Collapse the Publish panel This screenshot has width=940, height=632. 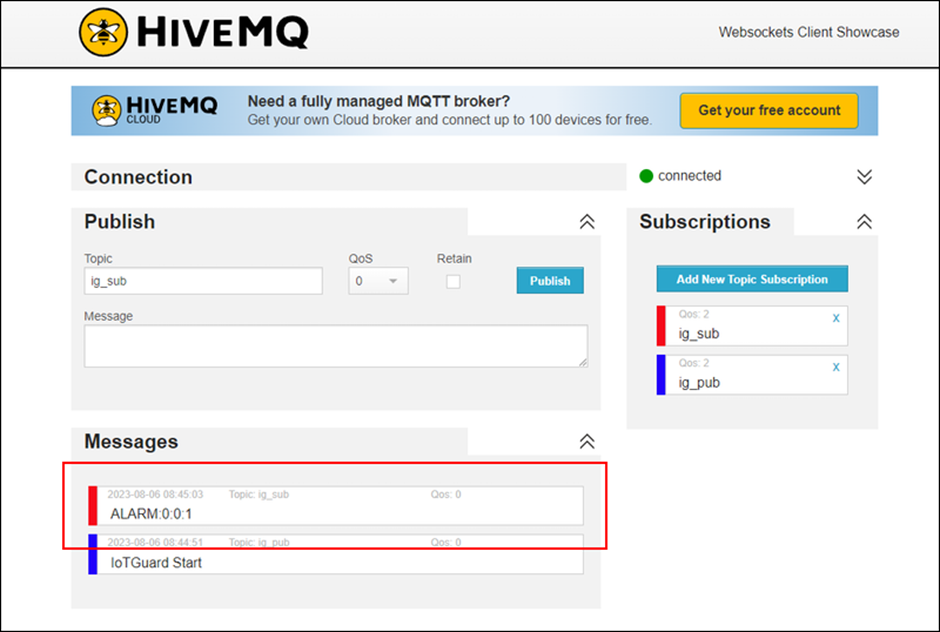pos(587,222)
